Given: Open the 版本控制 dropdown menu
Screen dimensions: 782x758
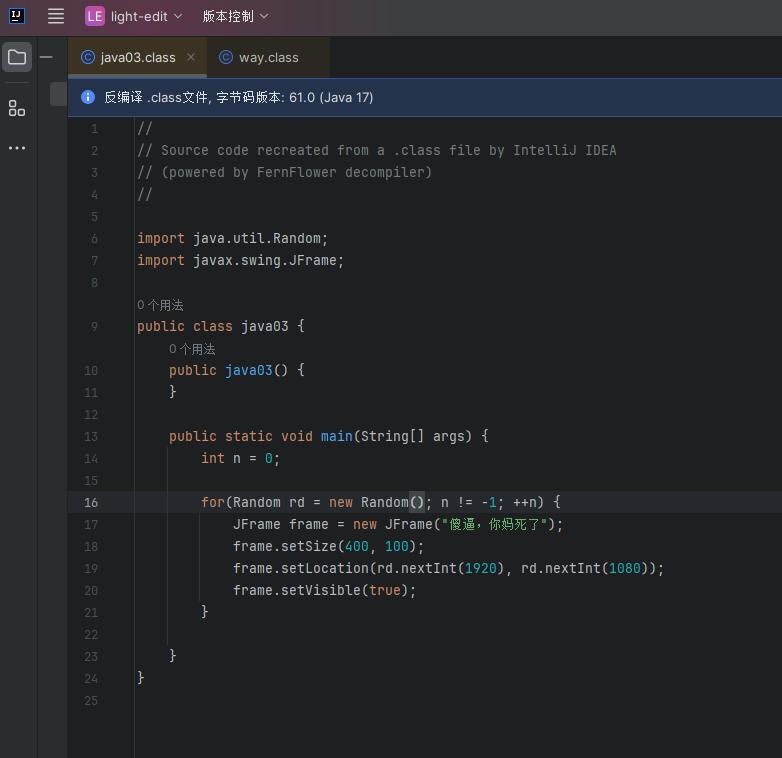Looking at the screenshot, I should [235, 16].
